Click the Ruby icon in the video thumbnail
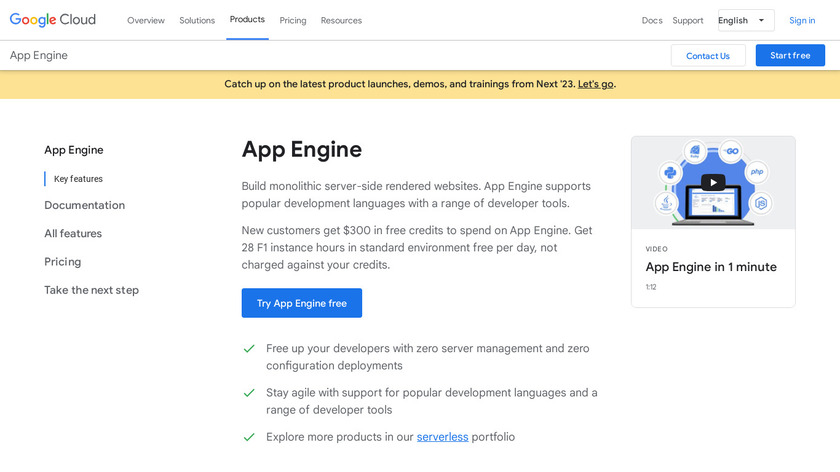This screenshot has width=840, height=472. 695,152
